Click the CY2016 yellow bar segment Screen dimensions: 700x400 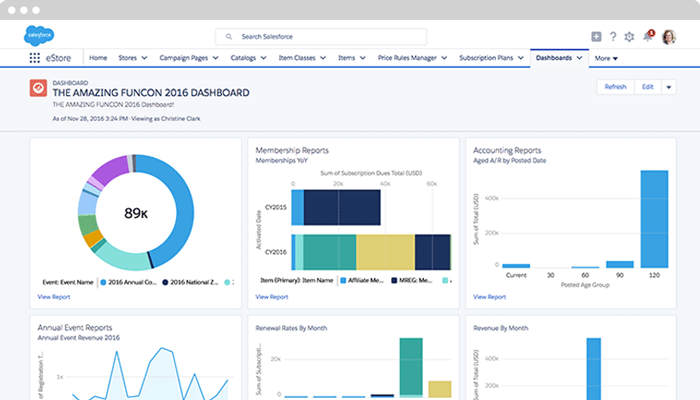pos(385,252)
